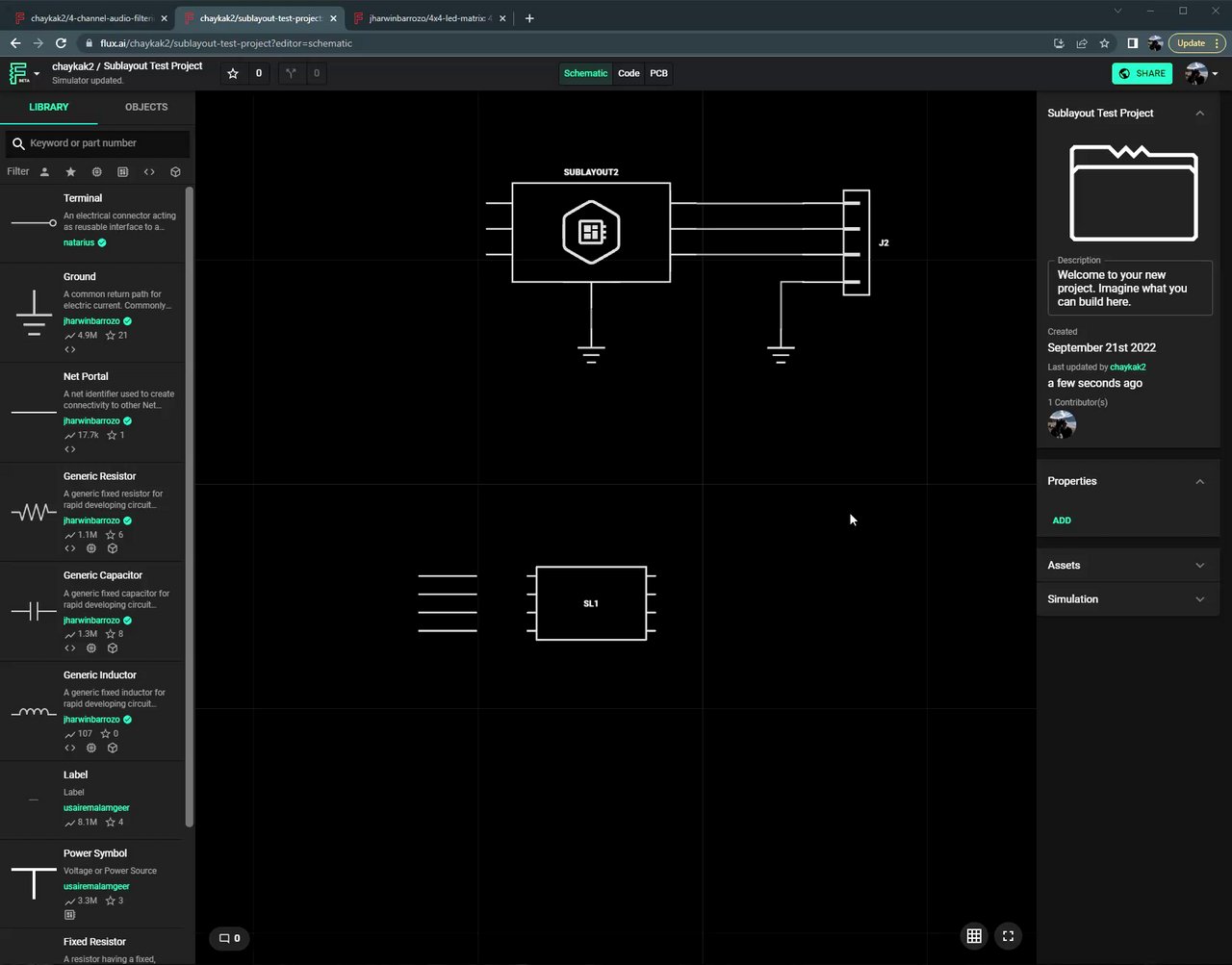Click ADD under Properties
Screen dimensions: 1232x965
click(x=1062, y=521)
